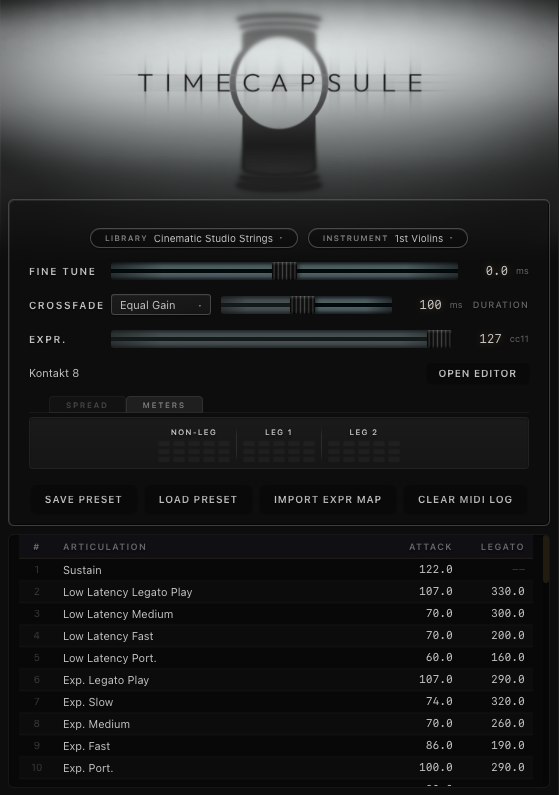Screen dimensions: 559x795
Task: Select Low Latency Port. row
Action: pyautogui.click(x=276, y=658)
